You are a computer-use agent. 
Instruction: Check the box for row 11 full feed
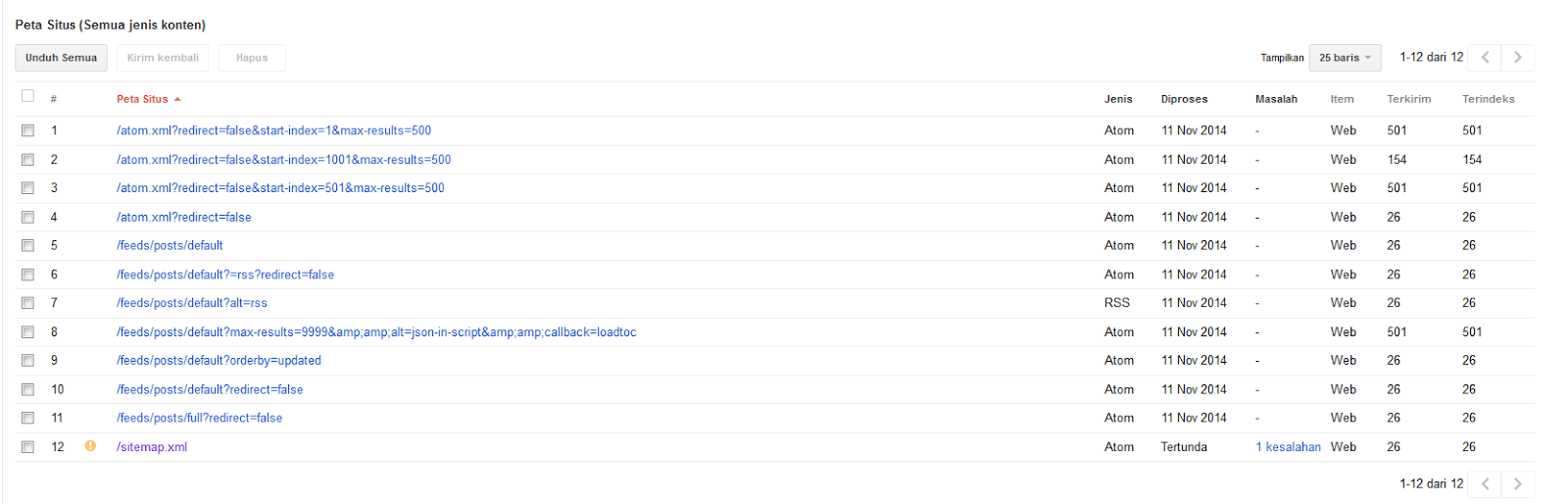(27, 419)
